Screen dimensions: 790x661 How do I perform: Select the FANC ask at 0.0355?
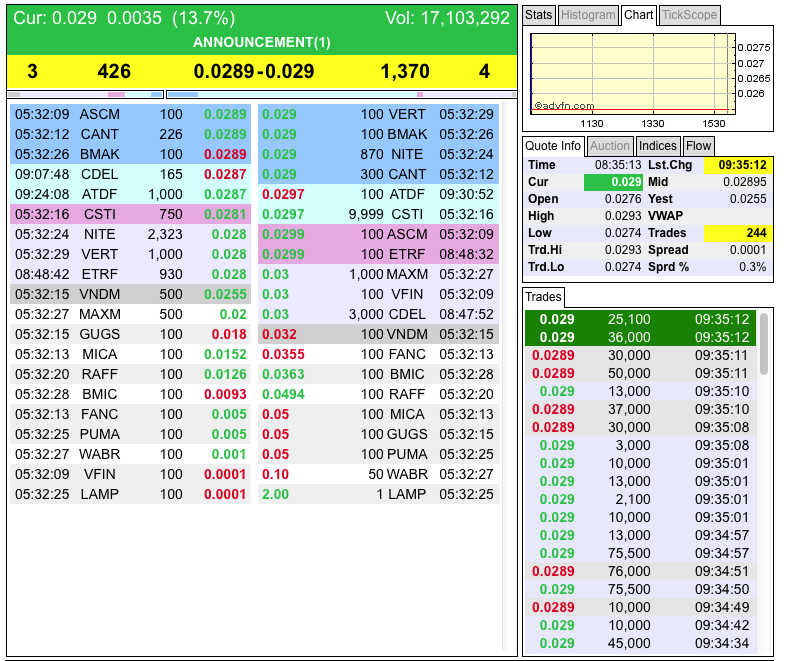pyautogui.click(x=378, y=354)
